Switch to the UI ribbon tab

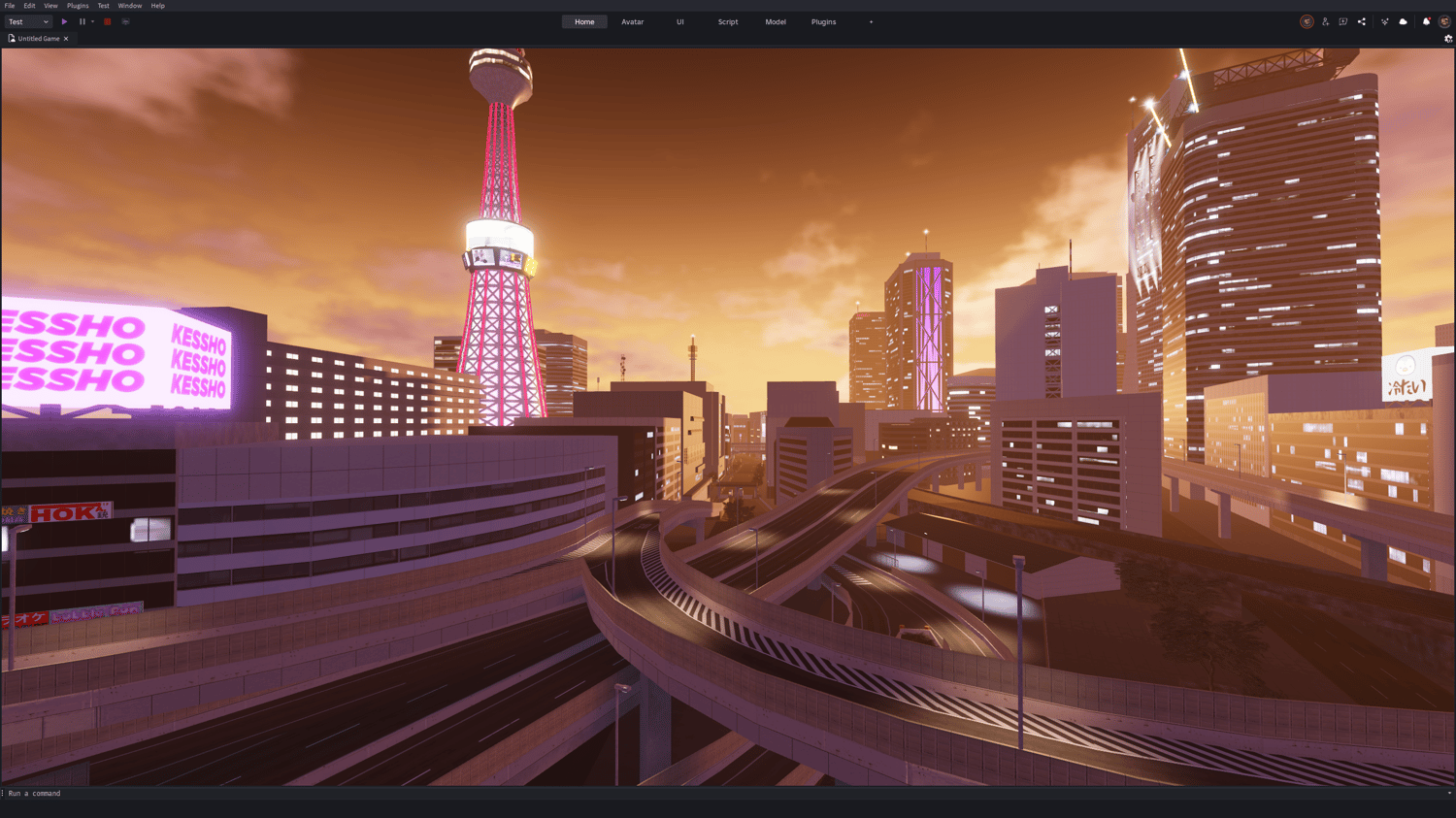[680, 21]
